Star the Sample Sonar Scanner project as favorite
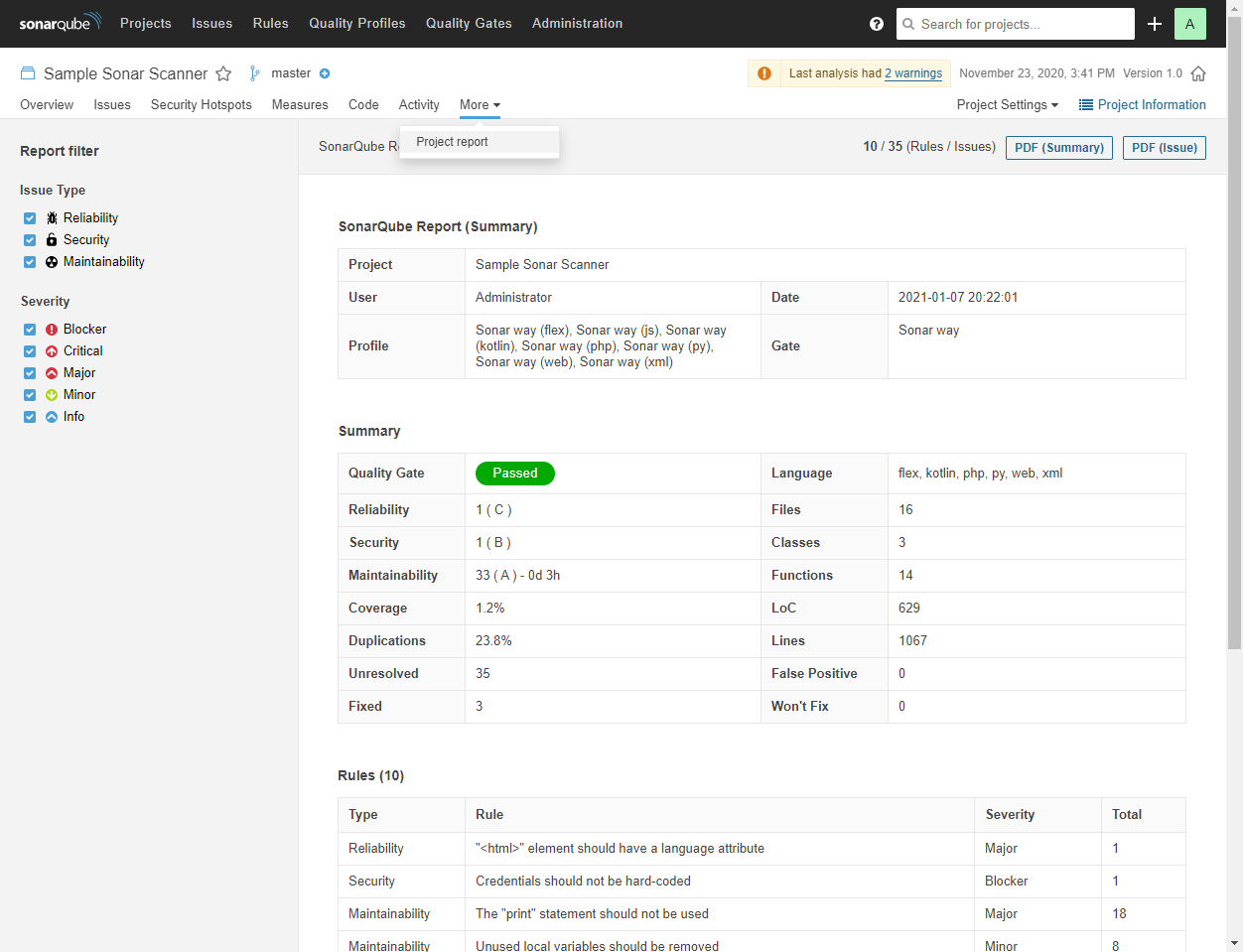 [x=223, y=73]
